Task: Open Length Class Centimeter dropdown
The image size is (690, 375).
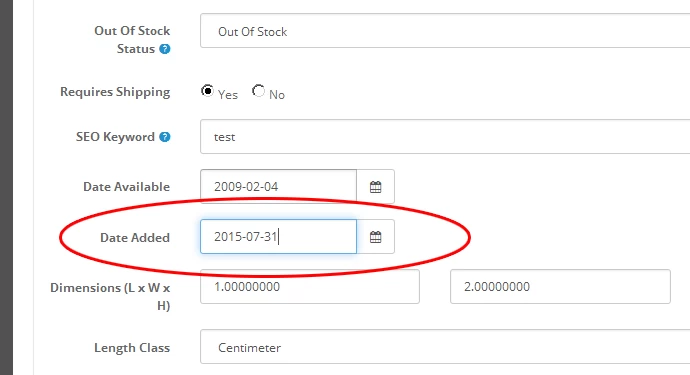Action: pyautogui.click(x=445, y=347)
